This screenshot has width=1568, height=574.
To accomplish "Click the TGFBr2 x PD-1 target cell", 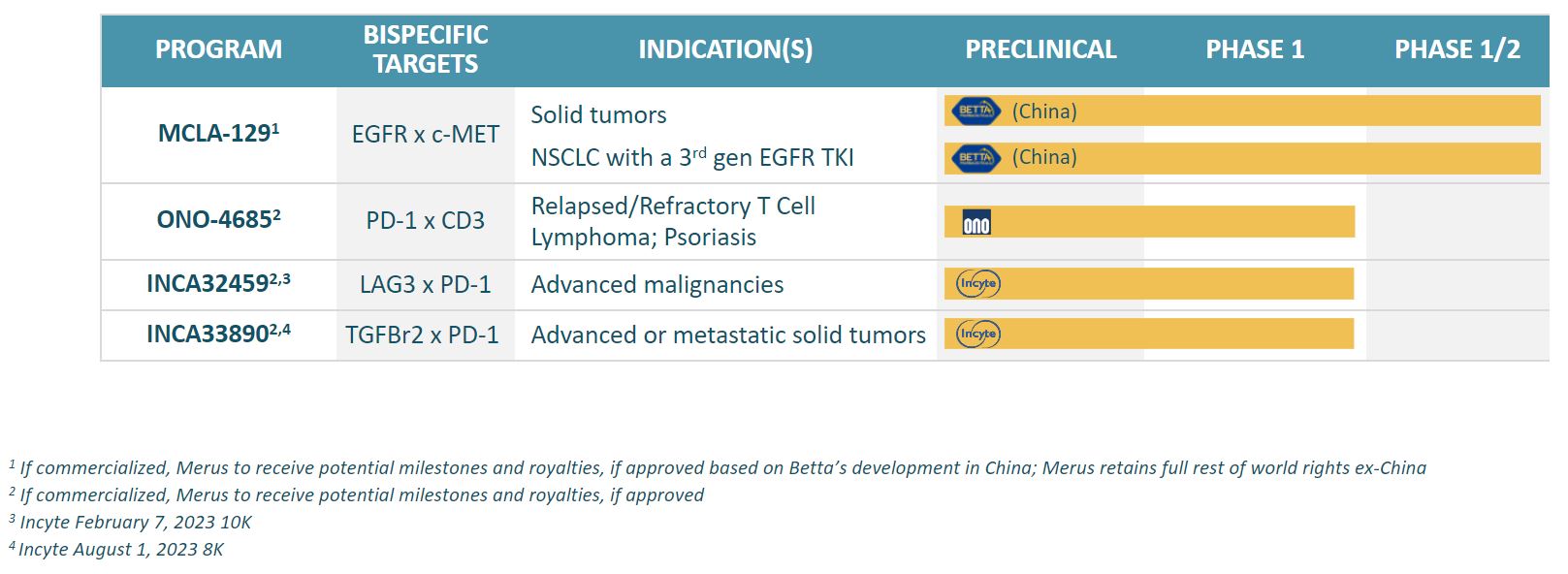I will pyautogui.click(x=422, y=335).
